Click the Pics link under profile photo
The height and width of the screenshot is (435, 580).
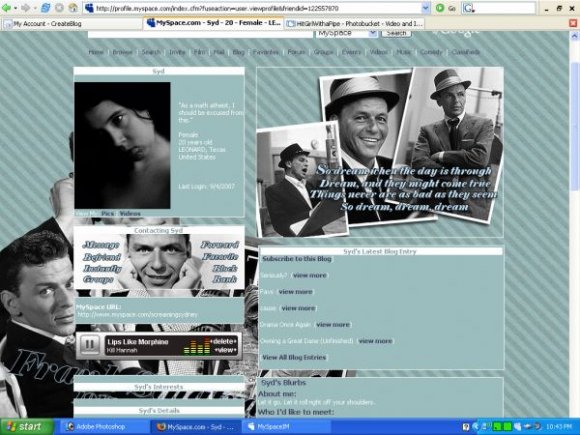click(x=107, y=213)
